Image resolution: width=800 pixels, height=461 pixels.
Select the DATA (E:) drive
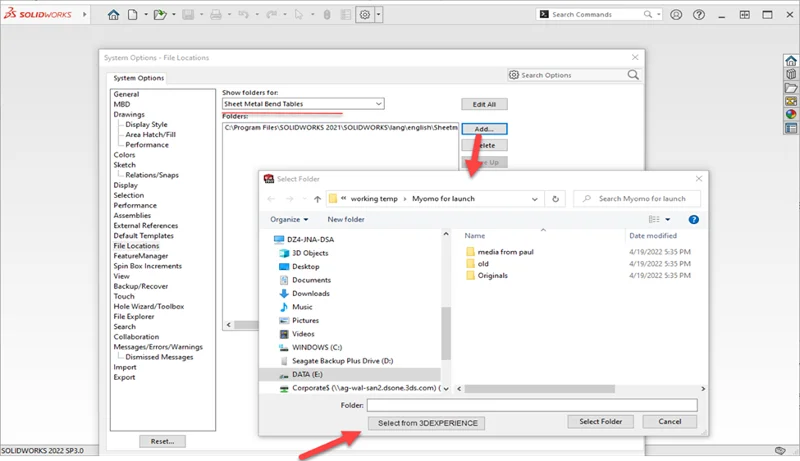[x=306, y=372]
